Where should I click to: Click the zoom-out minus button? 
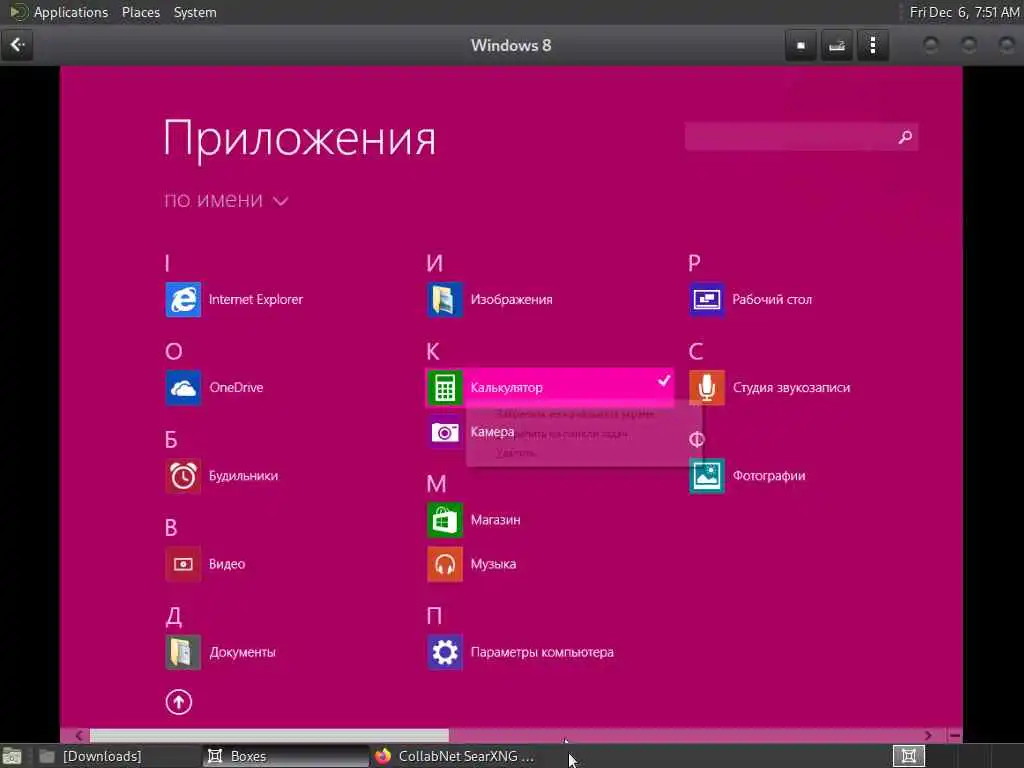pyautogui.click(x=955, y=735)
